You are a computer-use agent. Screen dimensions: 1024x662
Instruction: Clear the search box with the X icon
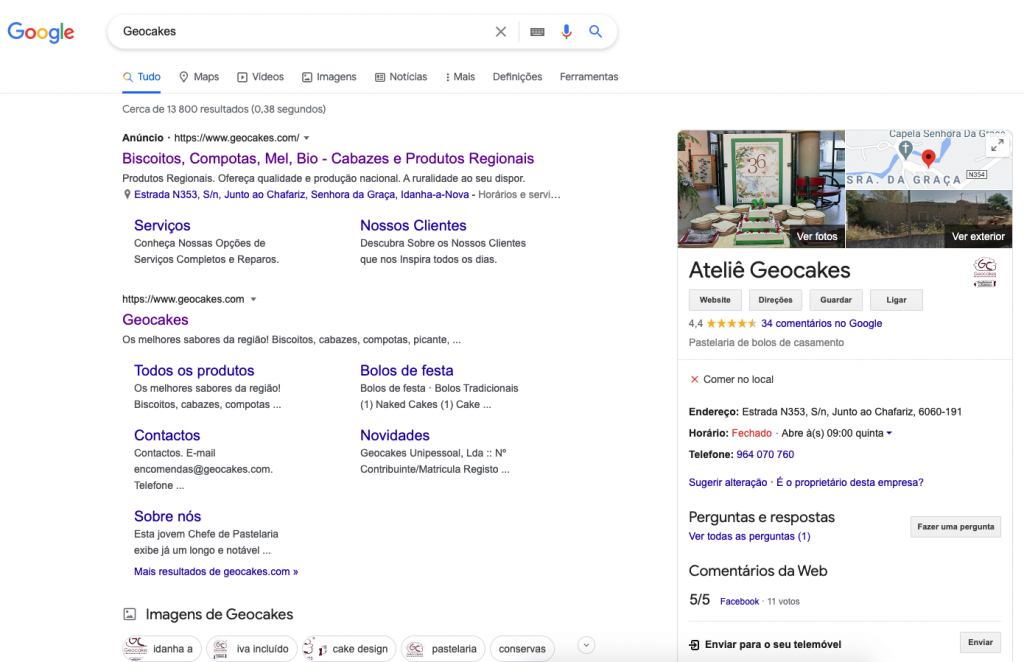click(x=501, y=31)
